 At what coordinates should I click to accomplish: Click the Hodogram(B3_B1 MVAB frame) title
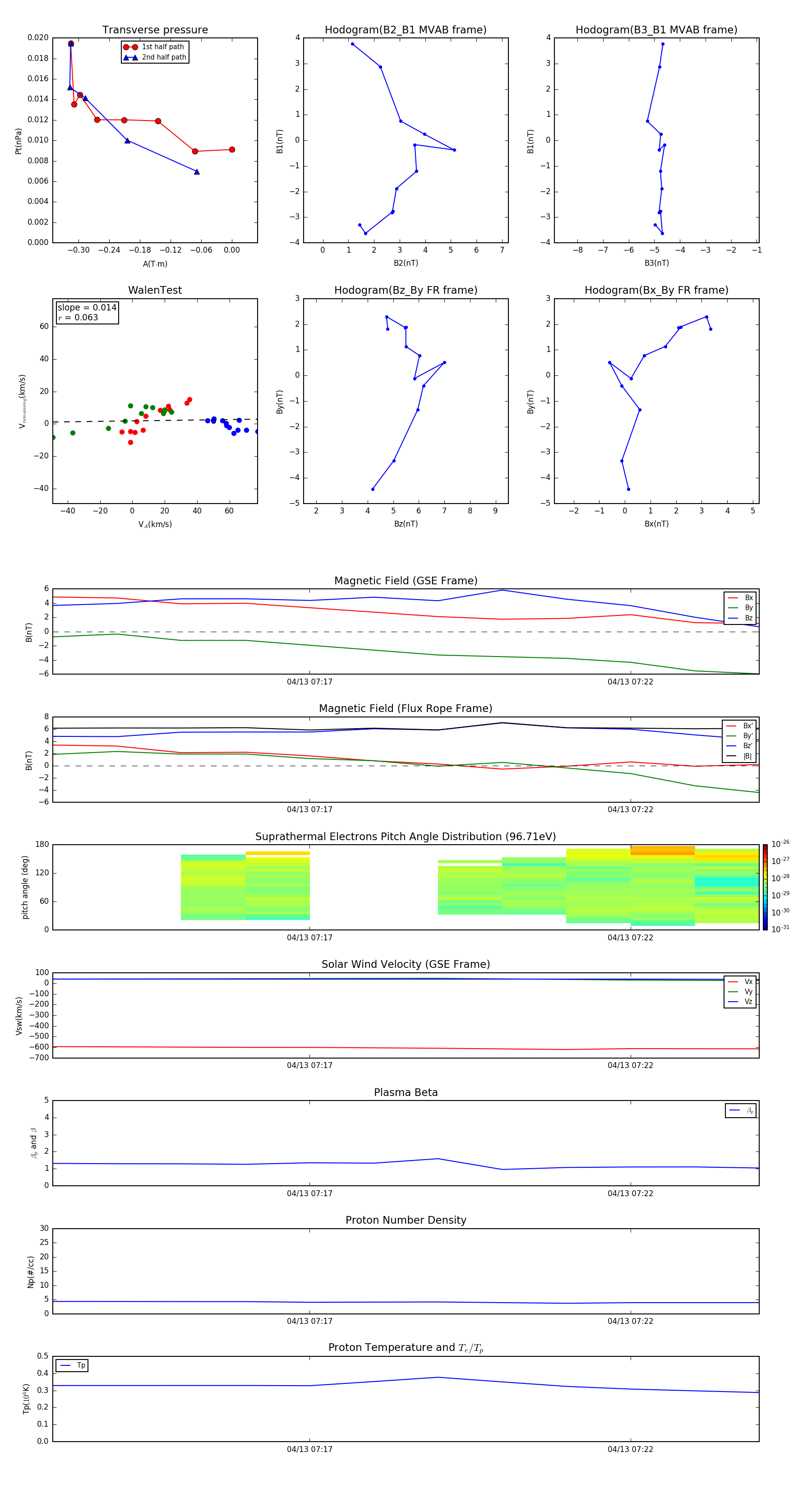656,30
